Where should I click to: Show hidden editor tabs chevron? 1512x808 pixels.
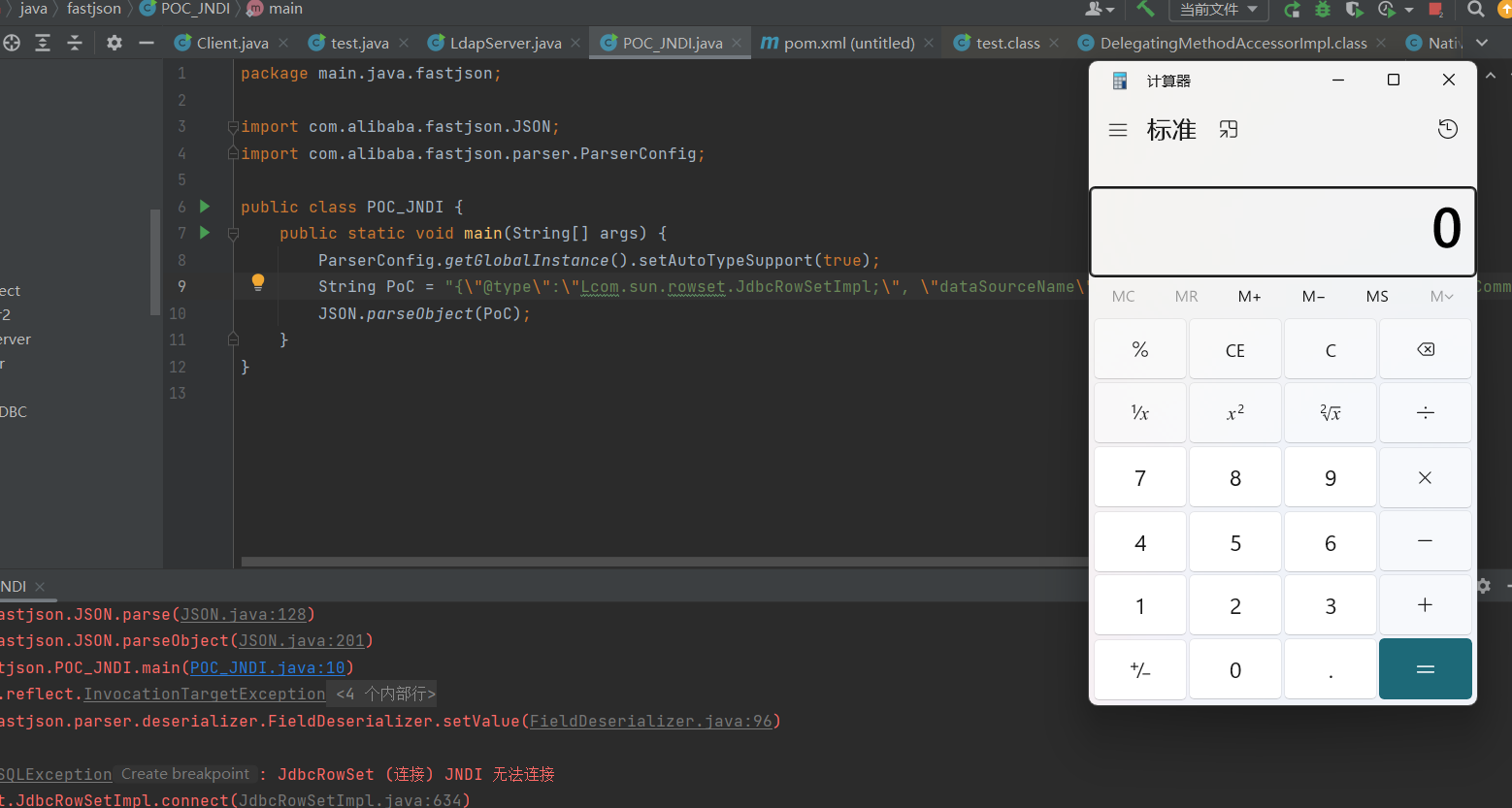click(x=1482, y=43)
